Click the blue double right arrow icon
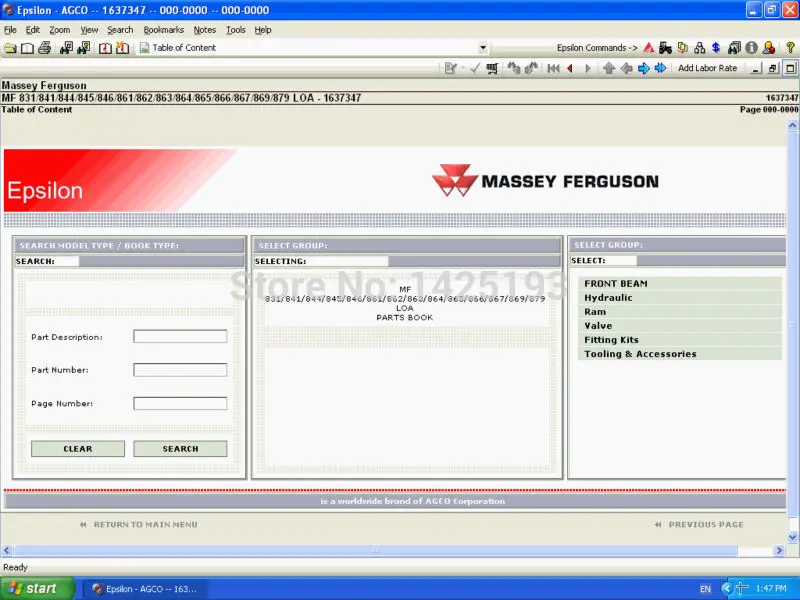 pos(660,68)
